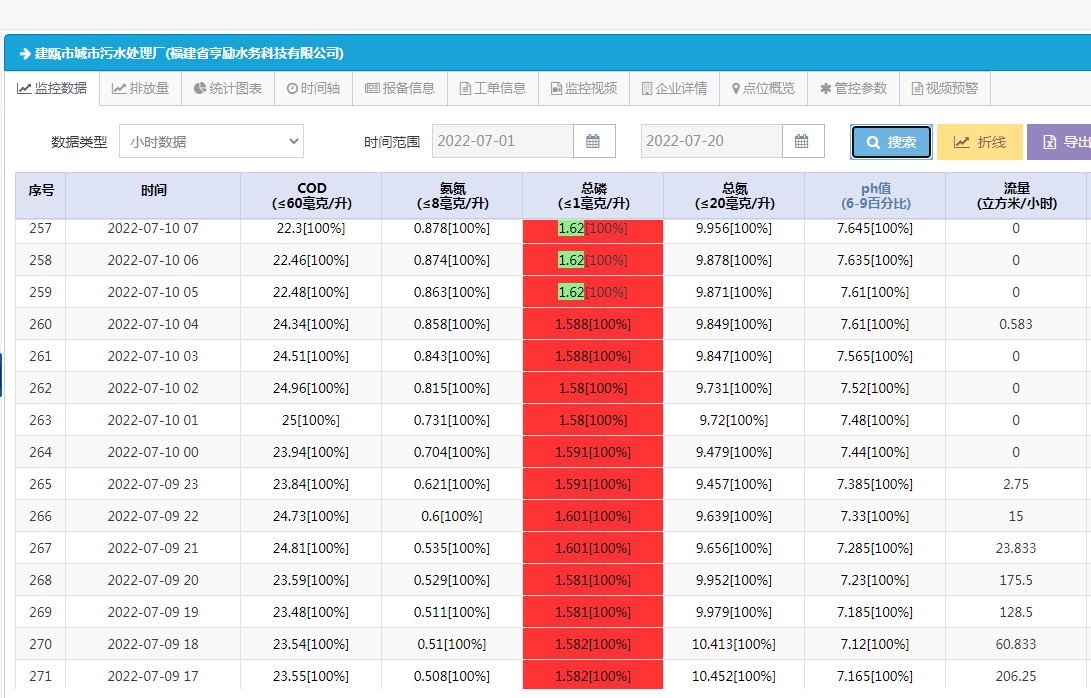Switch to the 排放量 tab
This screenshot has width=1091, height=698.
click(x=140, y=88)
